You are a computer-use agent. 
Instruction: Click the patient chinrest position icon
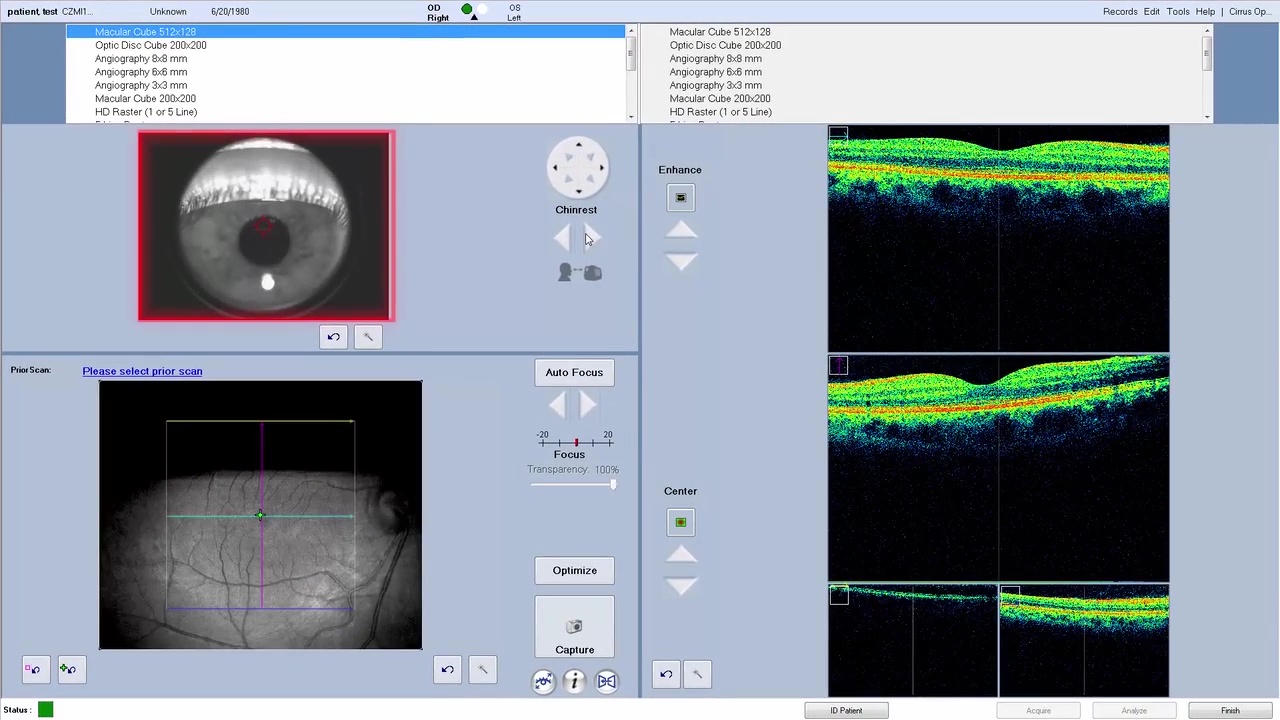click(x=579, y=272)
